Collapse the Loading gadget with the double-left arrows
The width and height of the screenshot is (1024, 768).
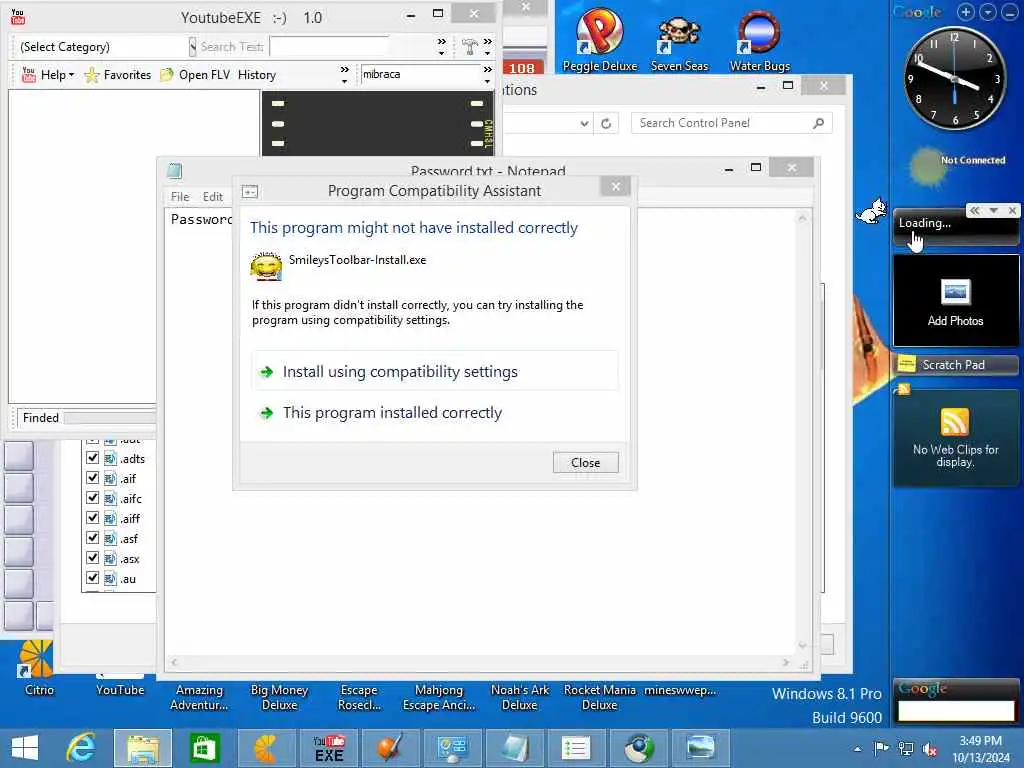[x=974, y=210]
